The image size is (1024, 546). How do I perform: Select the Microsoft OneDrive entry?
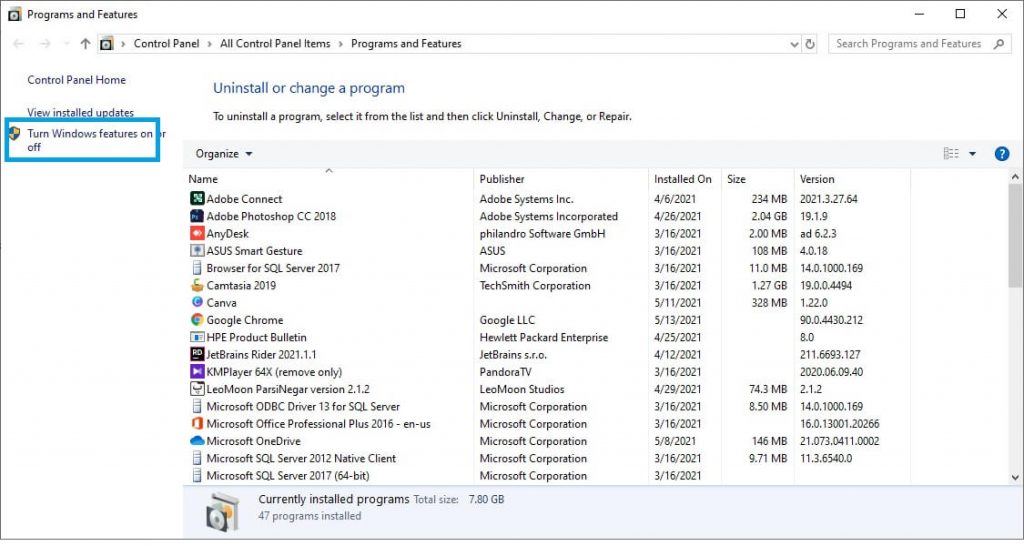(x=253, y=441)
